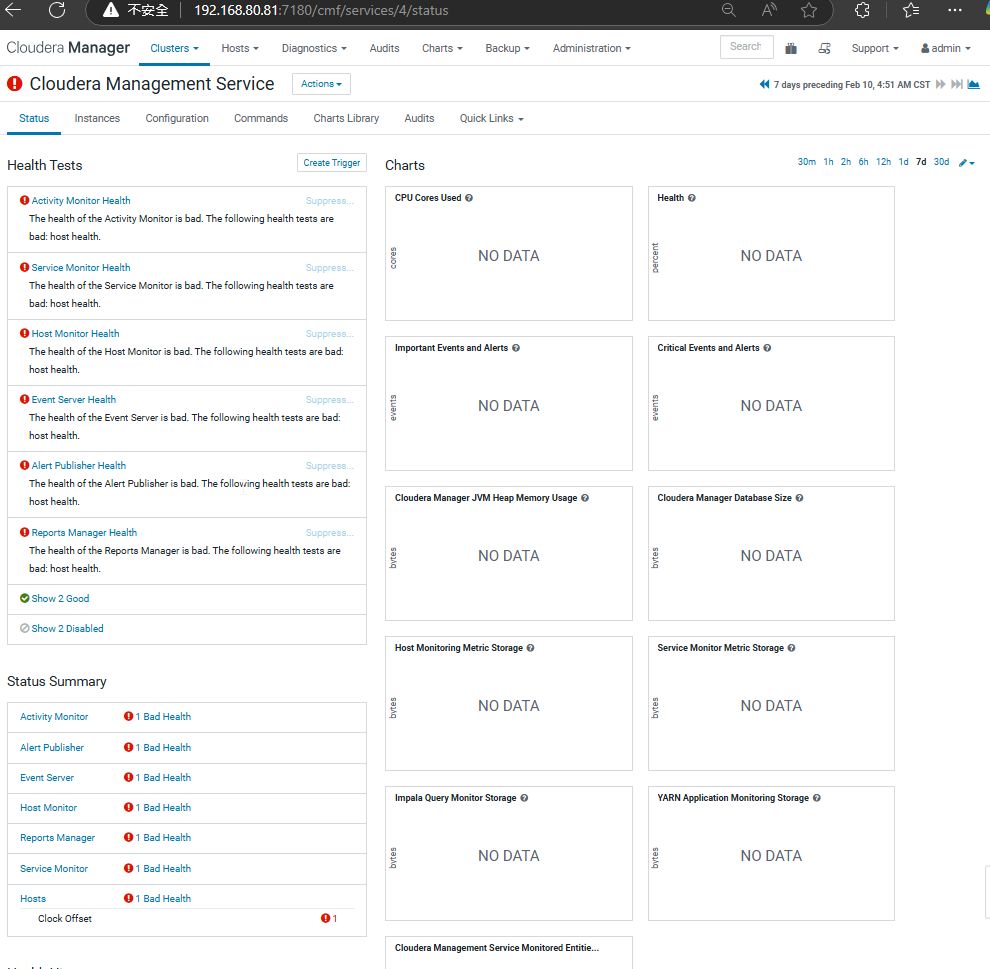Set chart time range to 30d
The width and height of the screenshot is (990, 969).
pyautogui.click(x=941, y=162)
